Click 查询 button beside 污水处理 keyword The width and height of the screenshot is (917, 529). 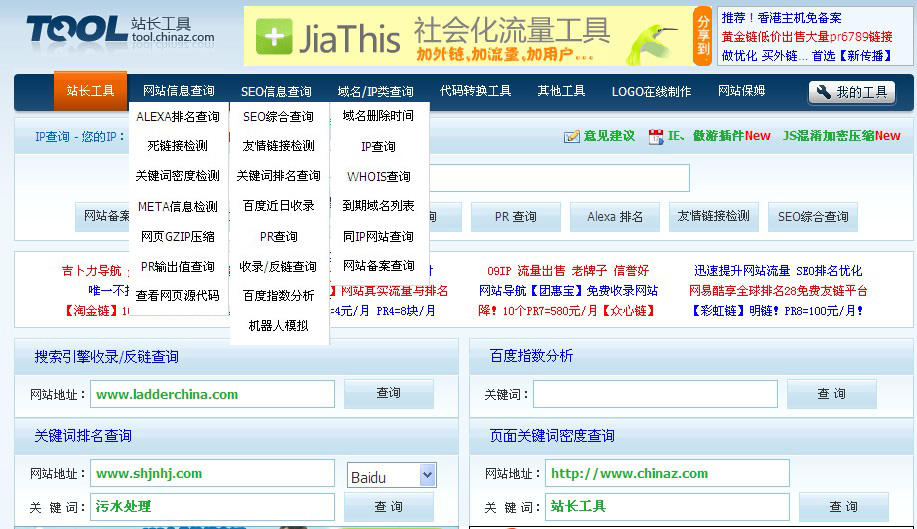pos(388,507)
